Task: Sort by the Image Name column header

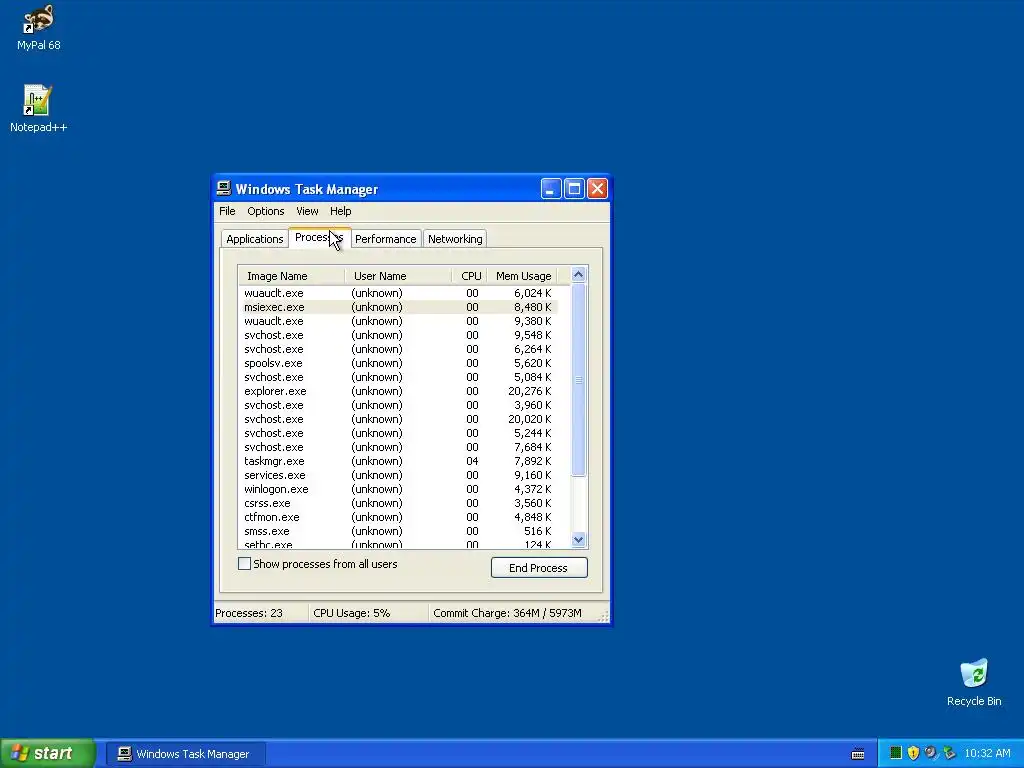Action: click(x=291, y=276)
